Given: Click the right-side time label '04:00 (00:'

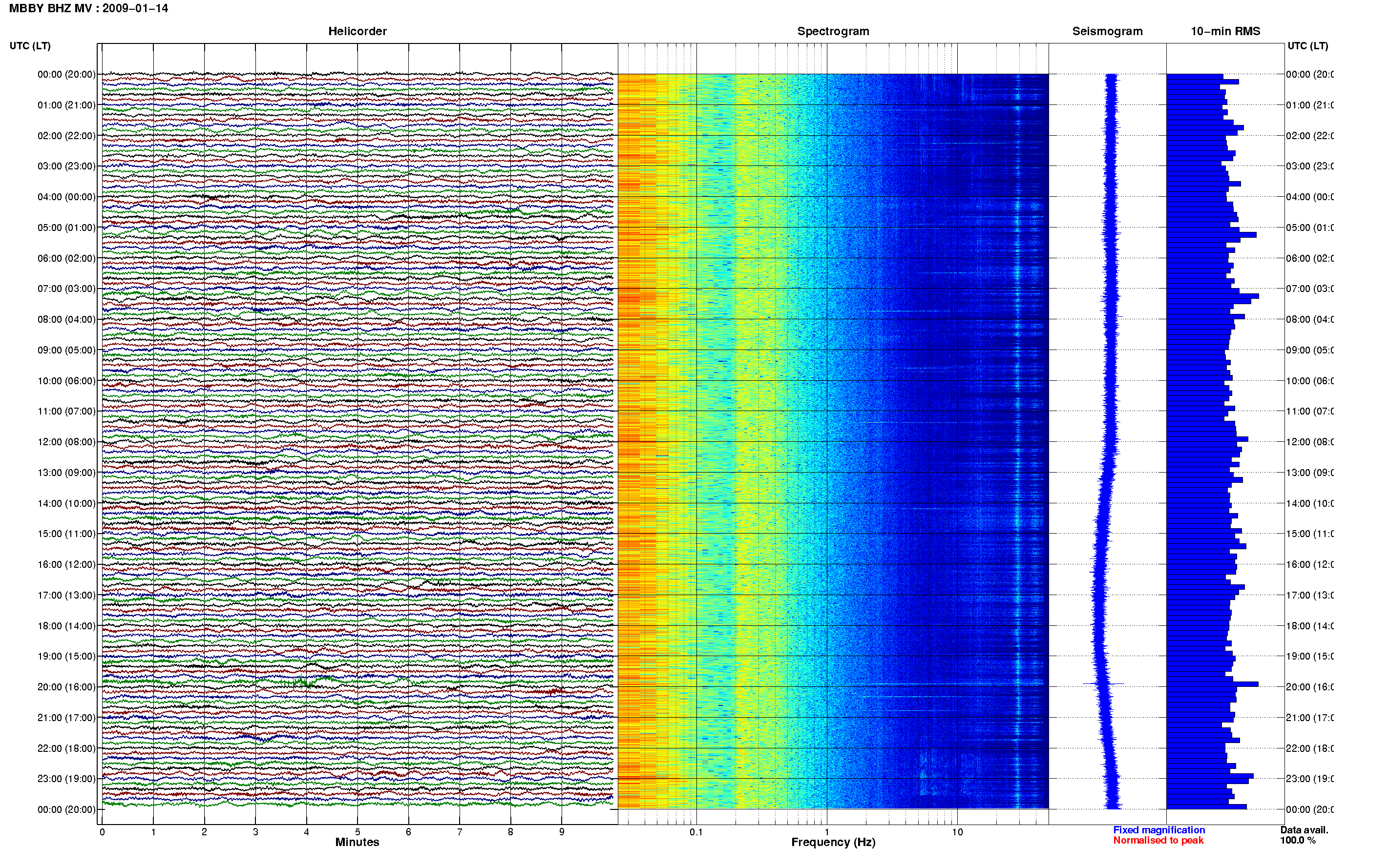Looking at the screenshot, I should pos(1310,197).
